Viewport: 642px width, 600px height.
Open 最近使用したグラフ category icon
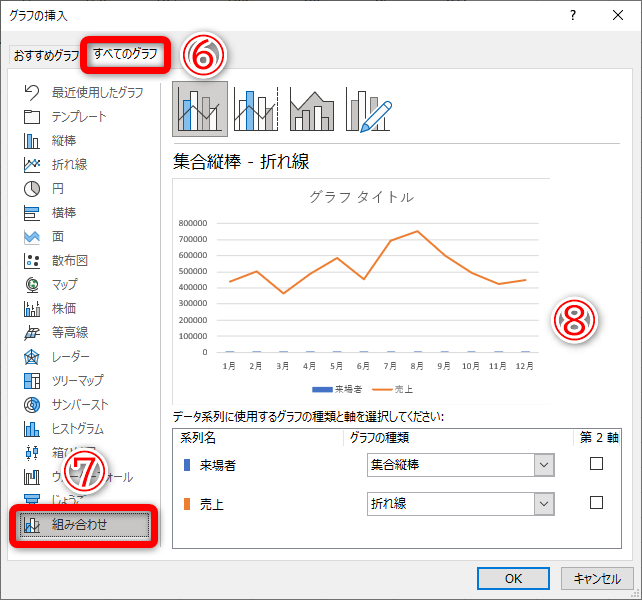pyautogui.click(x=32, y=93)
